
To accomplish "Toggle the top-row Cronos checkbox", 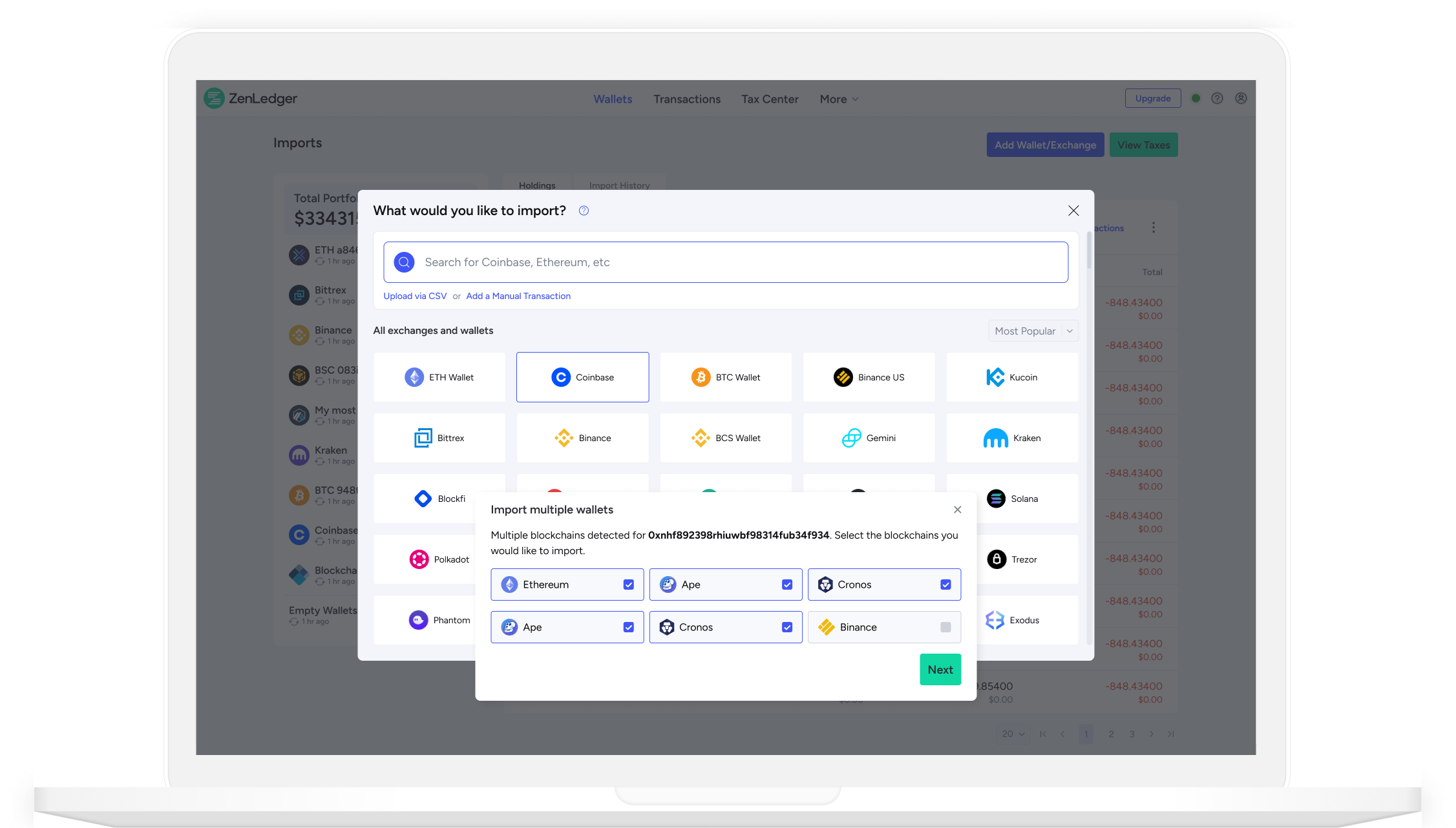I will pos(945,585).
